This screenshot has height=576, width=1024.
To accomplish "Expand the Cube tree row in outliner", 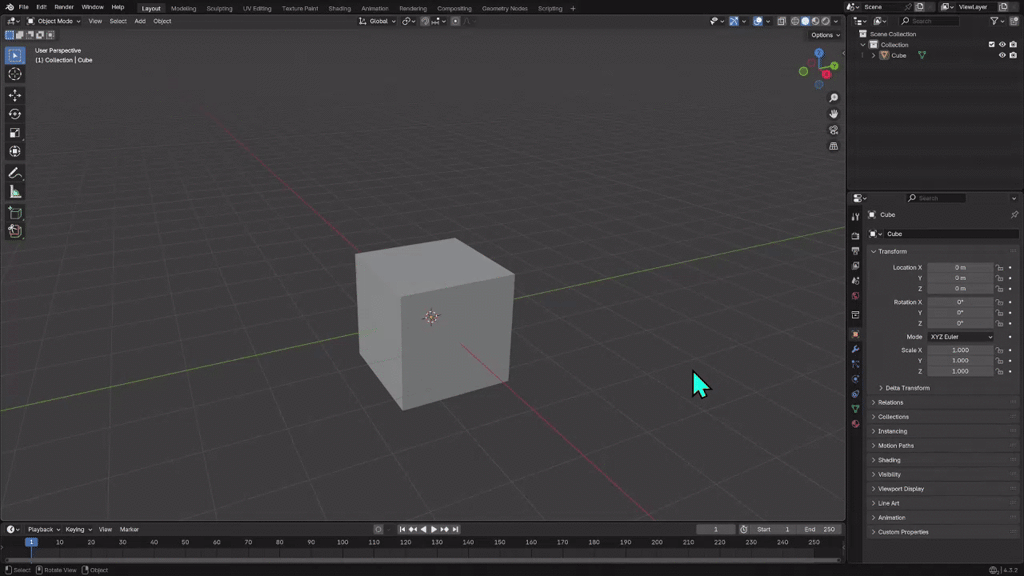I will pos(874,56).
